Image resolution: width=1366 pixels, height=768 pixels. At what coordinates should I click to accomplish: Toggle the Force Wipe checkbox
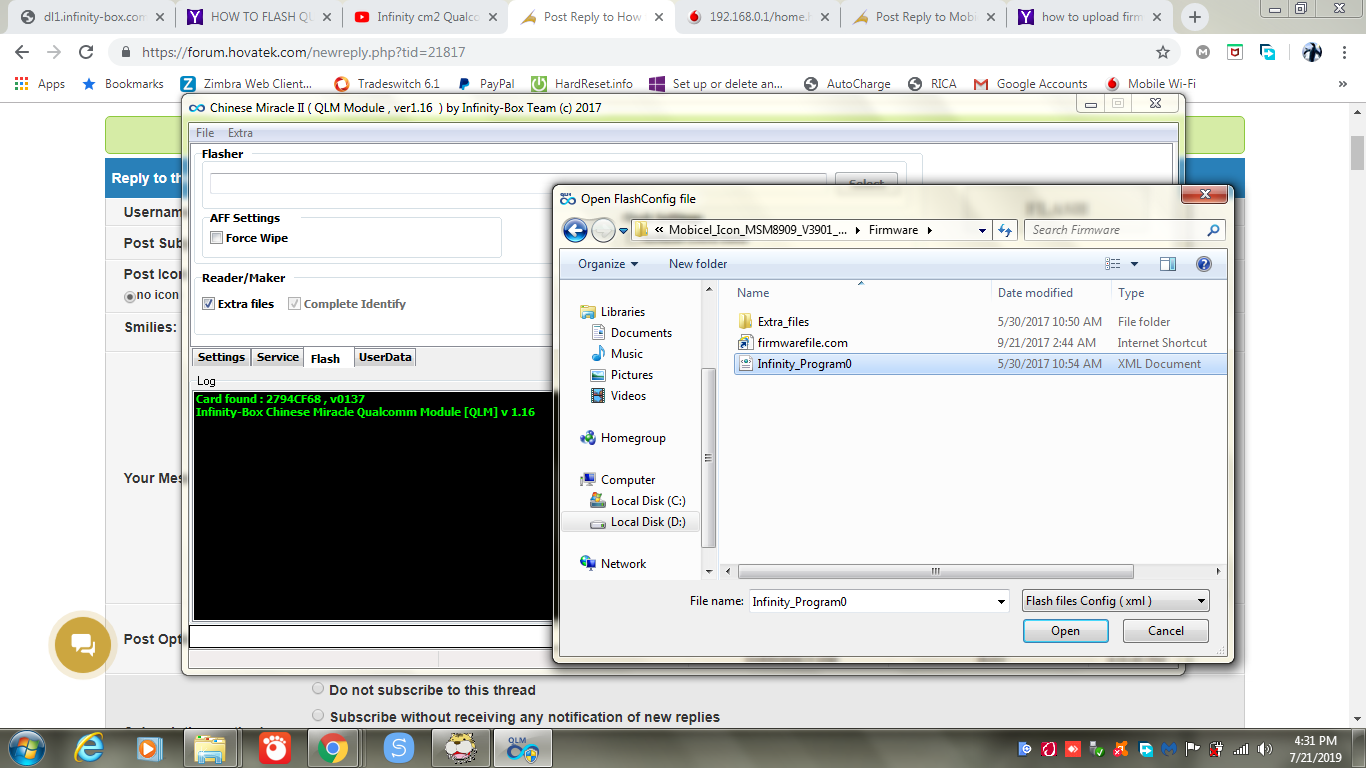click(216, 238)
